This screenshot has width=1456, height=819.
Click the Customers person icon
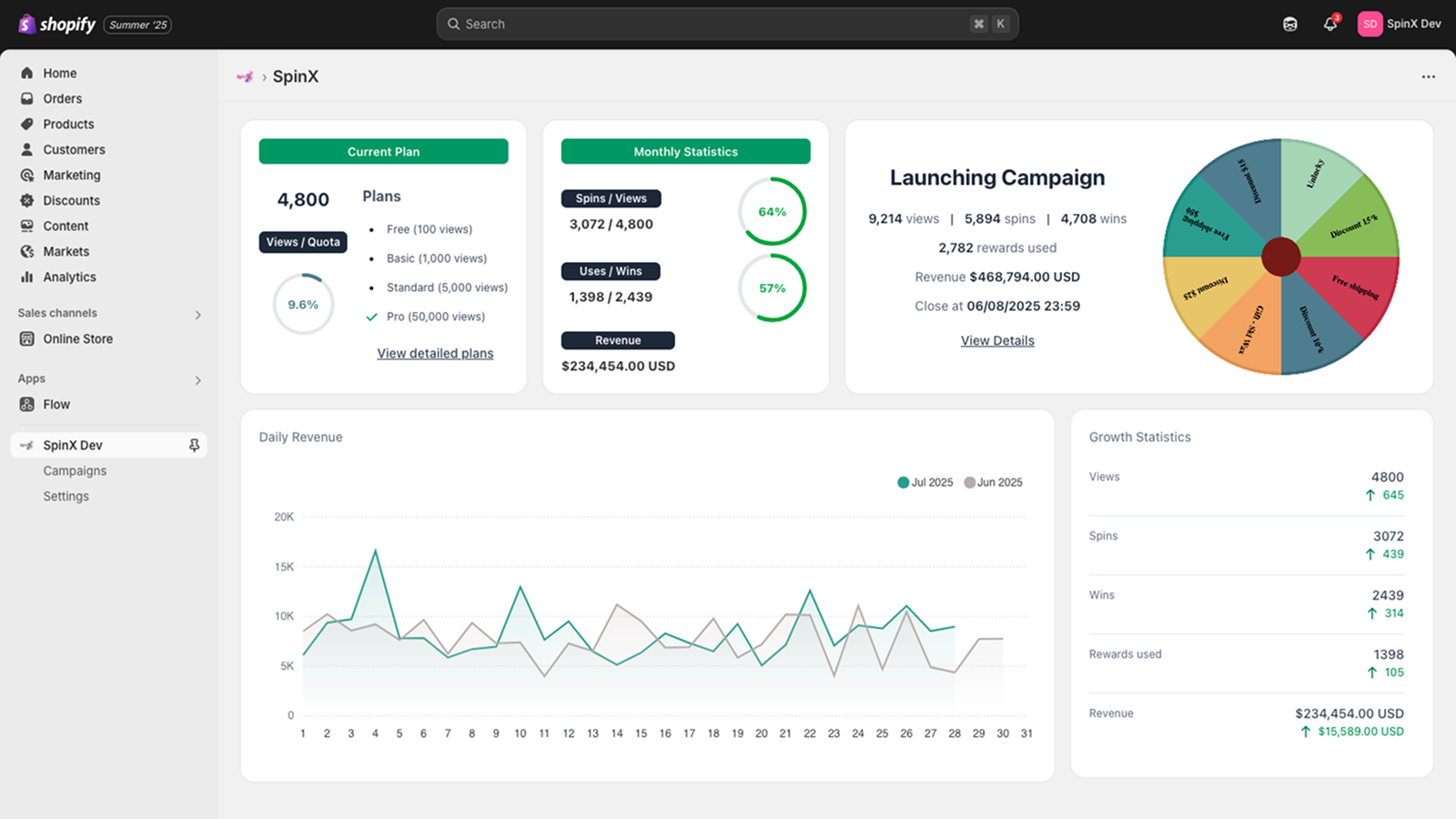point(27,149)
